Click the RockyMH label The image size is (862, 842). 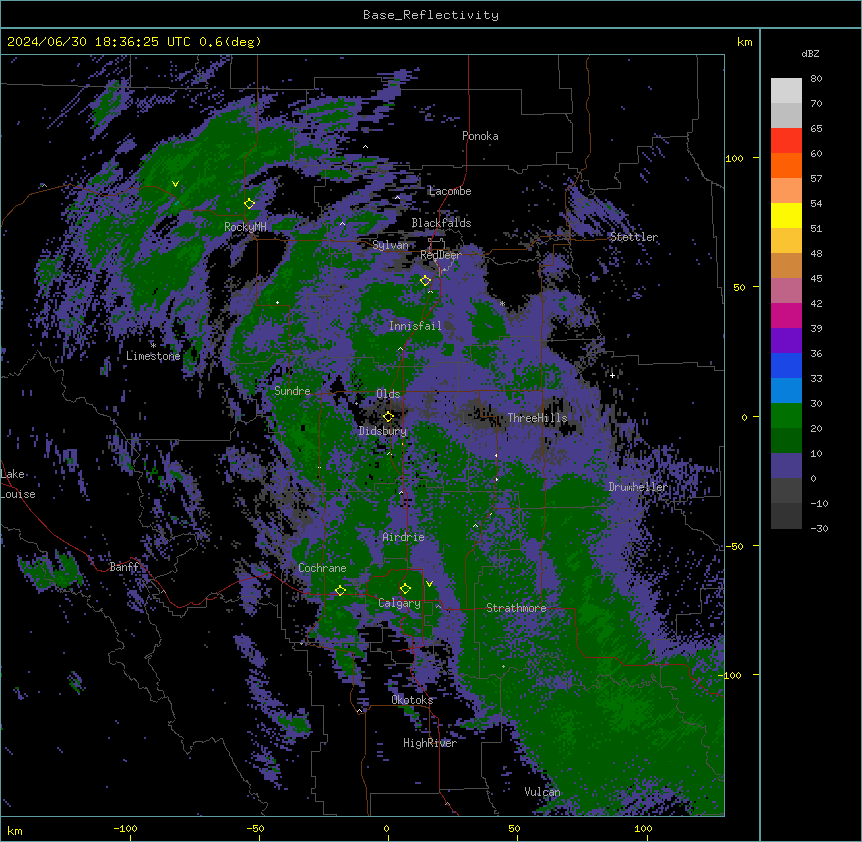point(245,227)
